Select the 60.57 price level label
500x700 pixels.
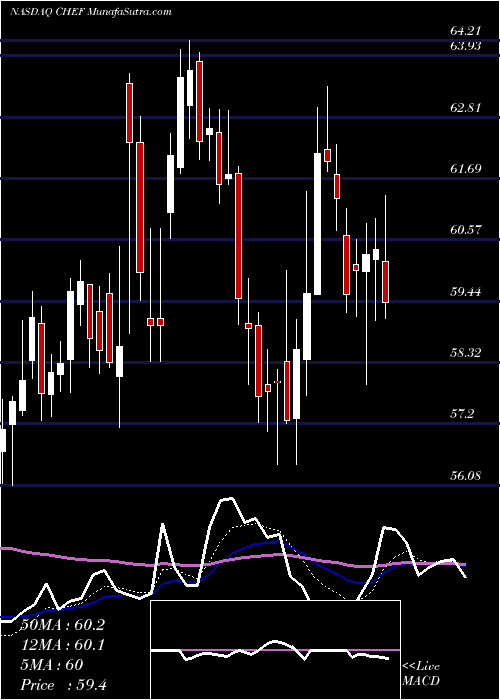click(x=465, y=230)
